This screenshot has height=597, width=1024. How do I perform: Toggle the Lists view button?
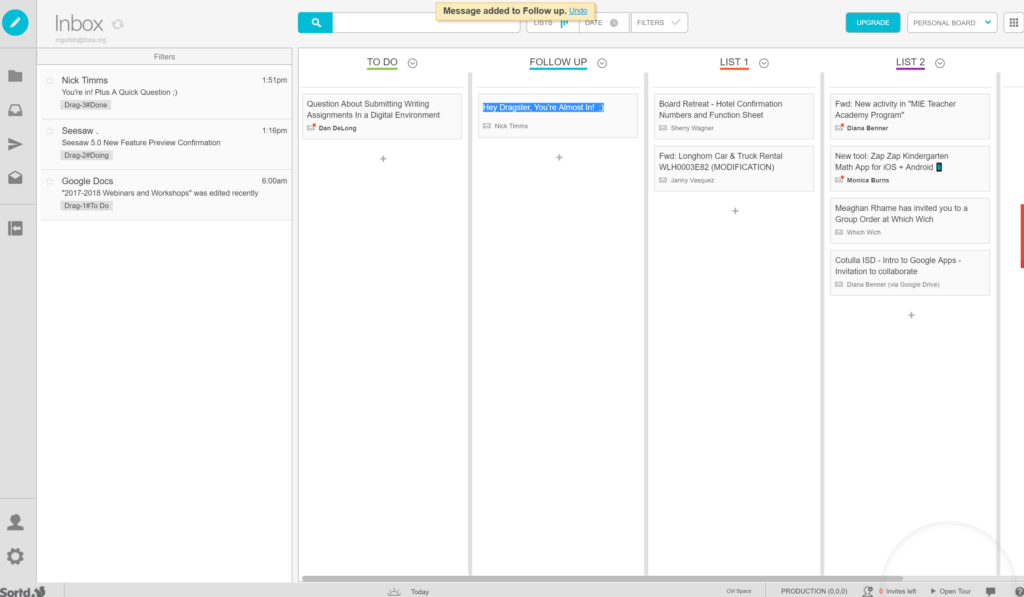552,23
